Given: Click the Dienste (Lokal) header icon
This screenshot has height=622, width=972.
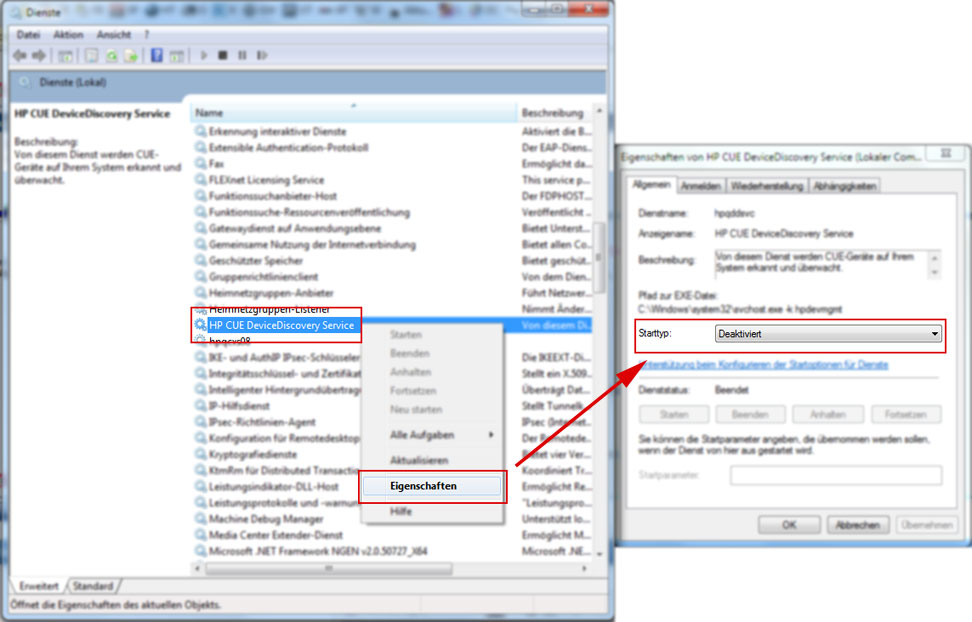Looking at the screenshot, I should click(x=24, y=82).
